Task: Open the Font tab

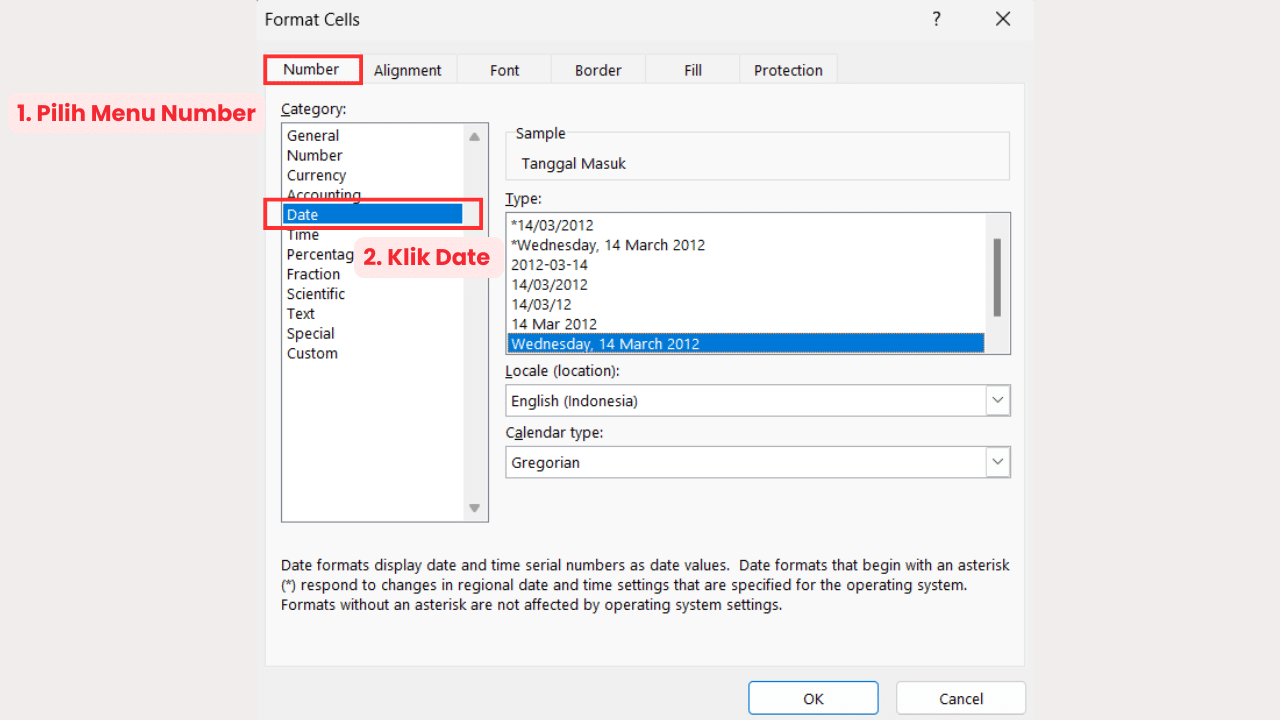Action: pyautogui.click(x=504, y=70)
